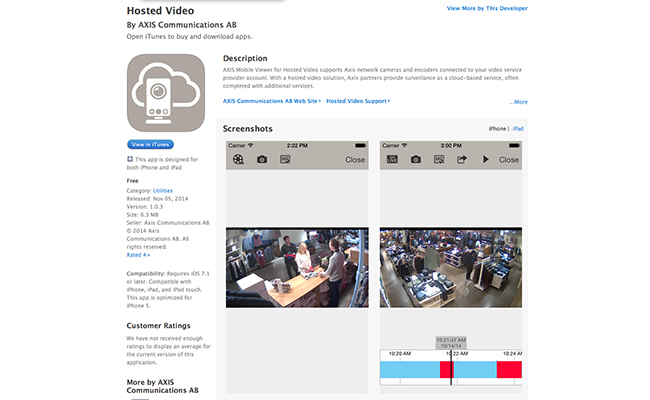The height and width of the screenshot is (400, 650).
Task: Tap the image quality icon in first screenshot
Action: click(285, 159)
